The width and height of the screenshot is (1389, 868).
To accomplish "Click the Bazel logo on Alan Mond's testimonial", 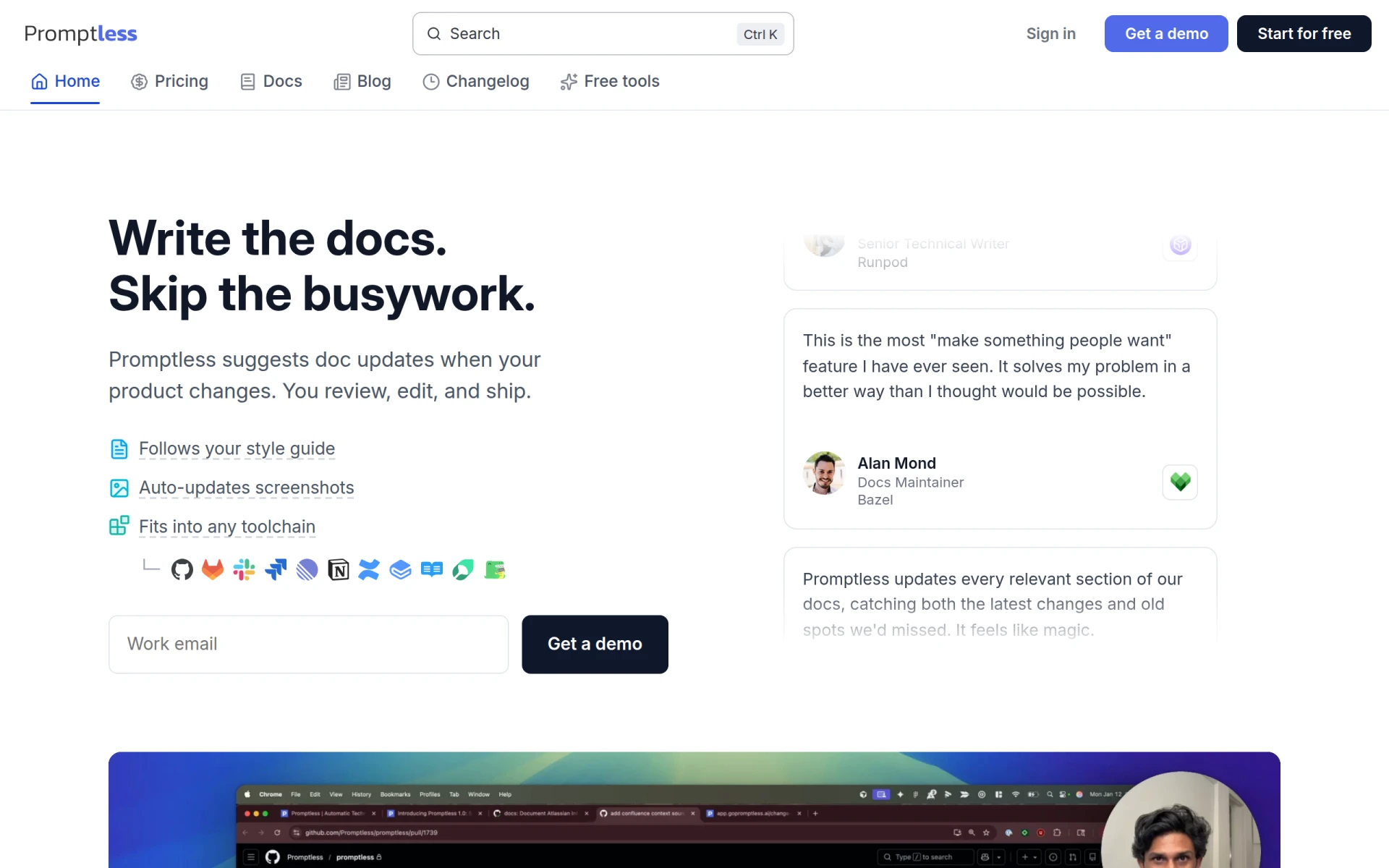I will [1180, 482].
